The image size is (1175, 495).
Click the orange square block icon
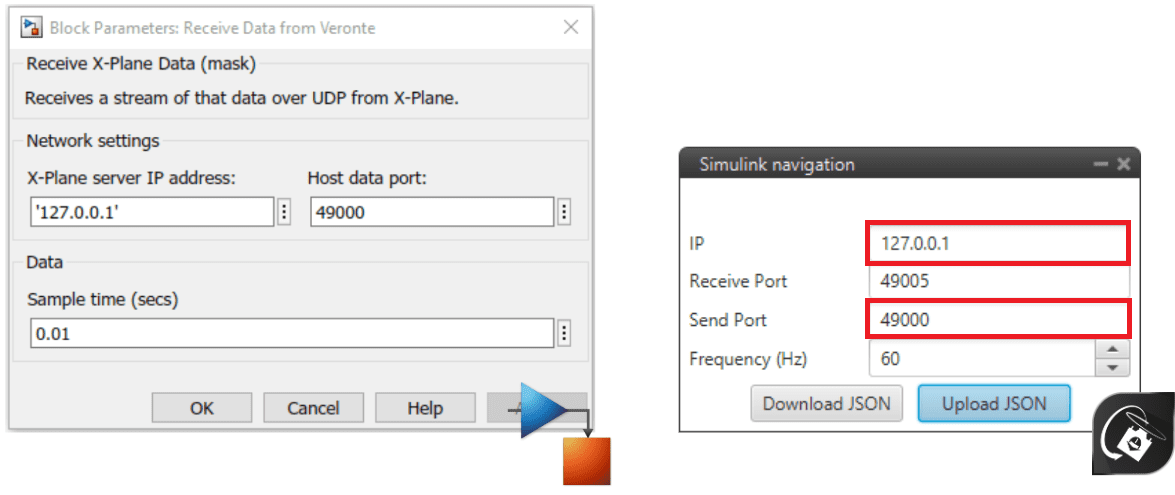pyautogui.click(x=586, y=461)
